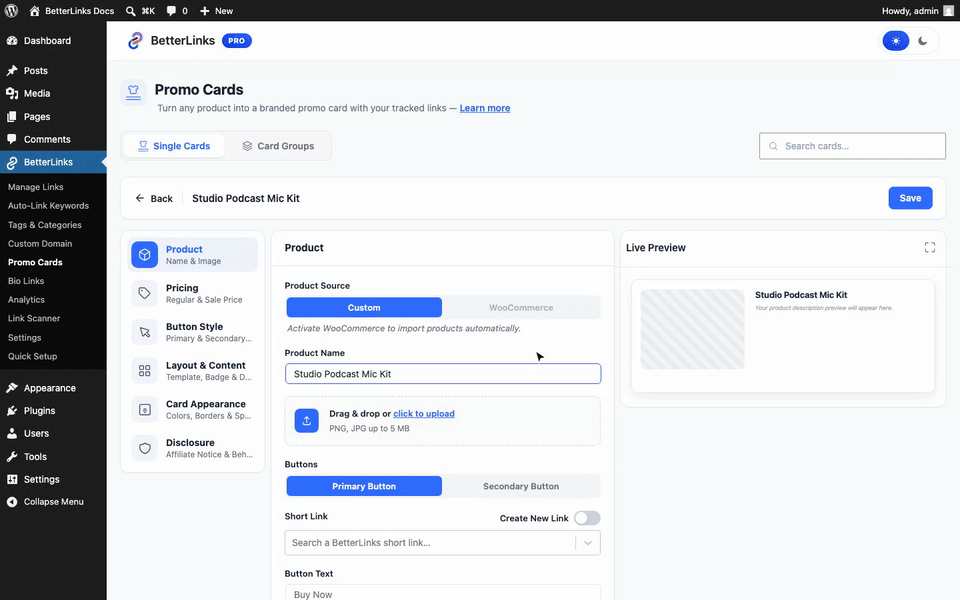
Task: Switch to Single Cards tab
Action: pyautogui.click(x=174, y=146)
